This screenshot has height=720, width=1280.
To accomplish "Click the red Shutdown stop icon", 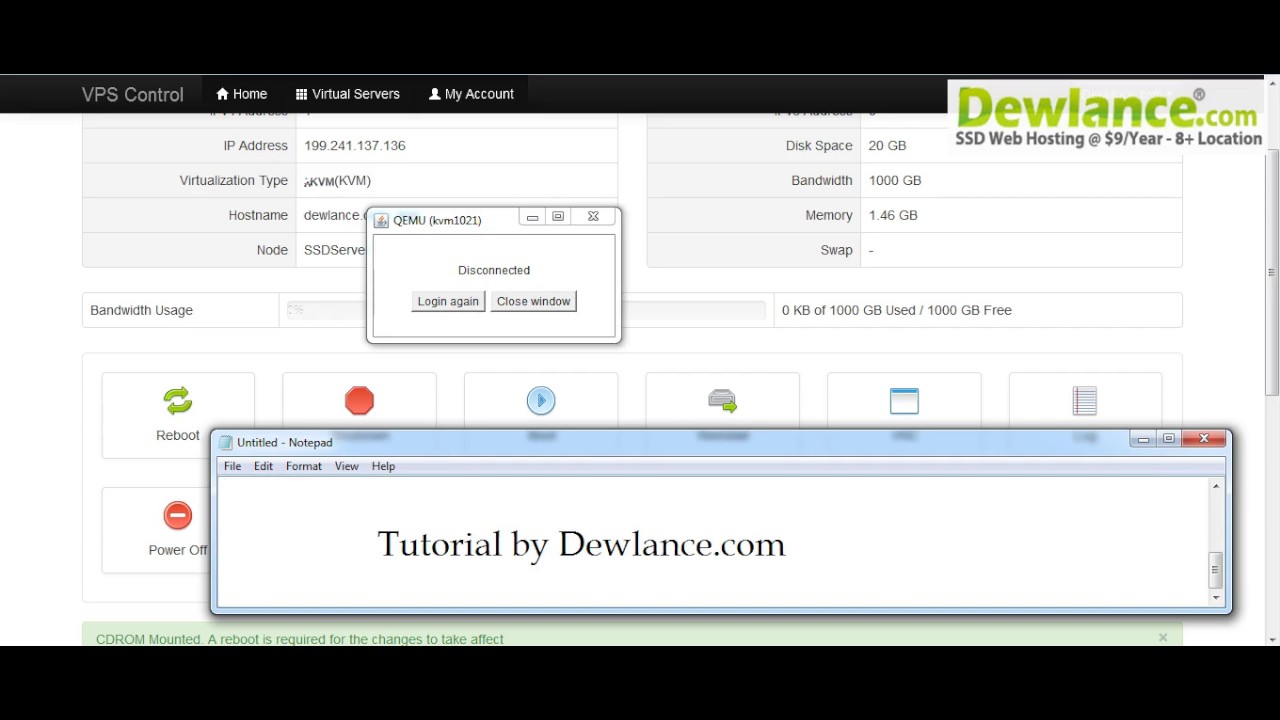I will click(x=359, y=401).
